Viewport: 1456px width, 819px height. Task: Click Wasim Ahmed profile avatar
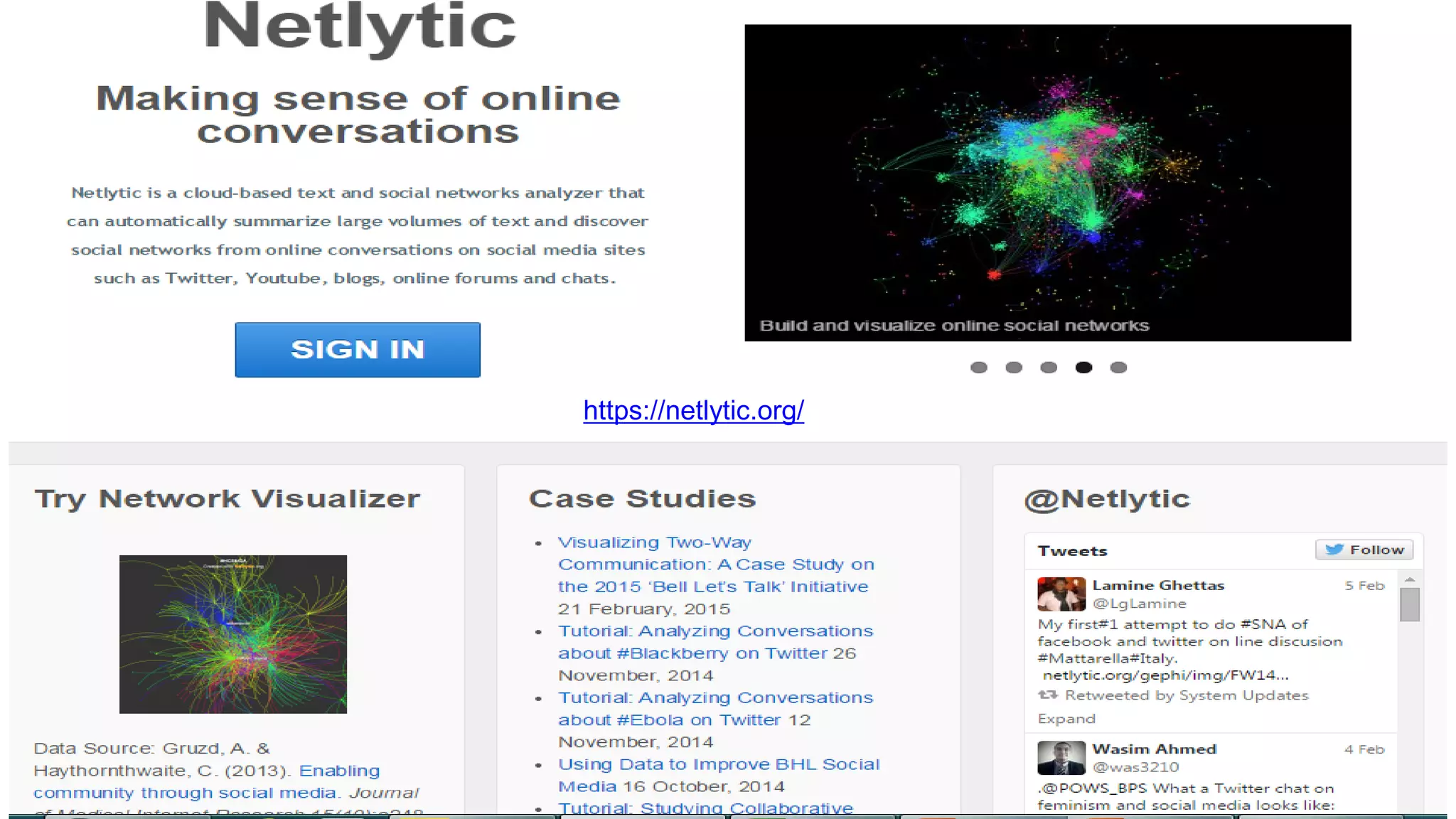click(1061, 758)
